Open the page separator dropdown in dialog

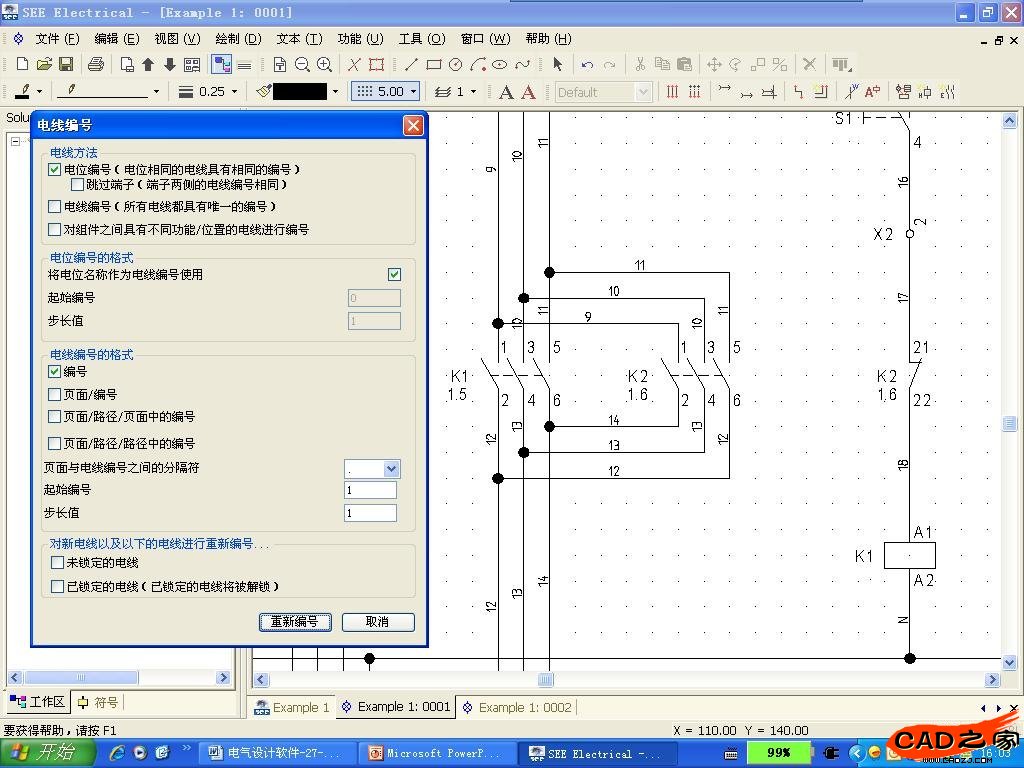click(391, 468)
